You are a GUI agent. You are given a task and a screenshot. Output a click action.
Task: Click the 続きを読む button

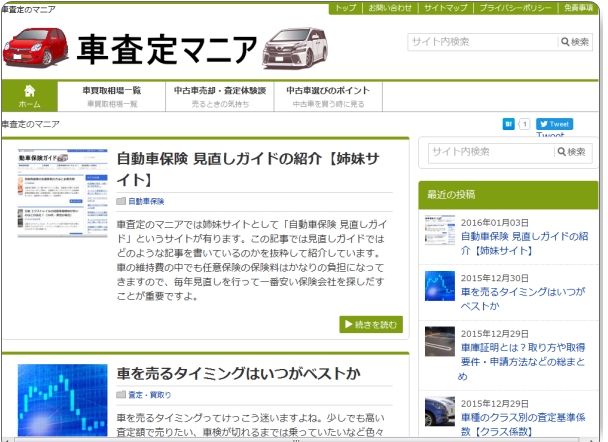click(x=371, y=324)
